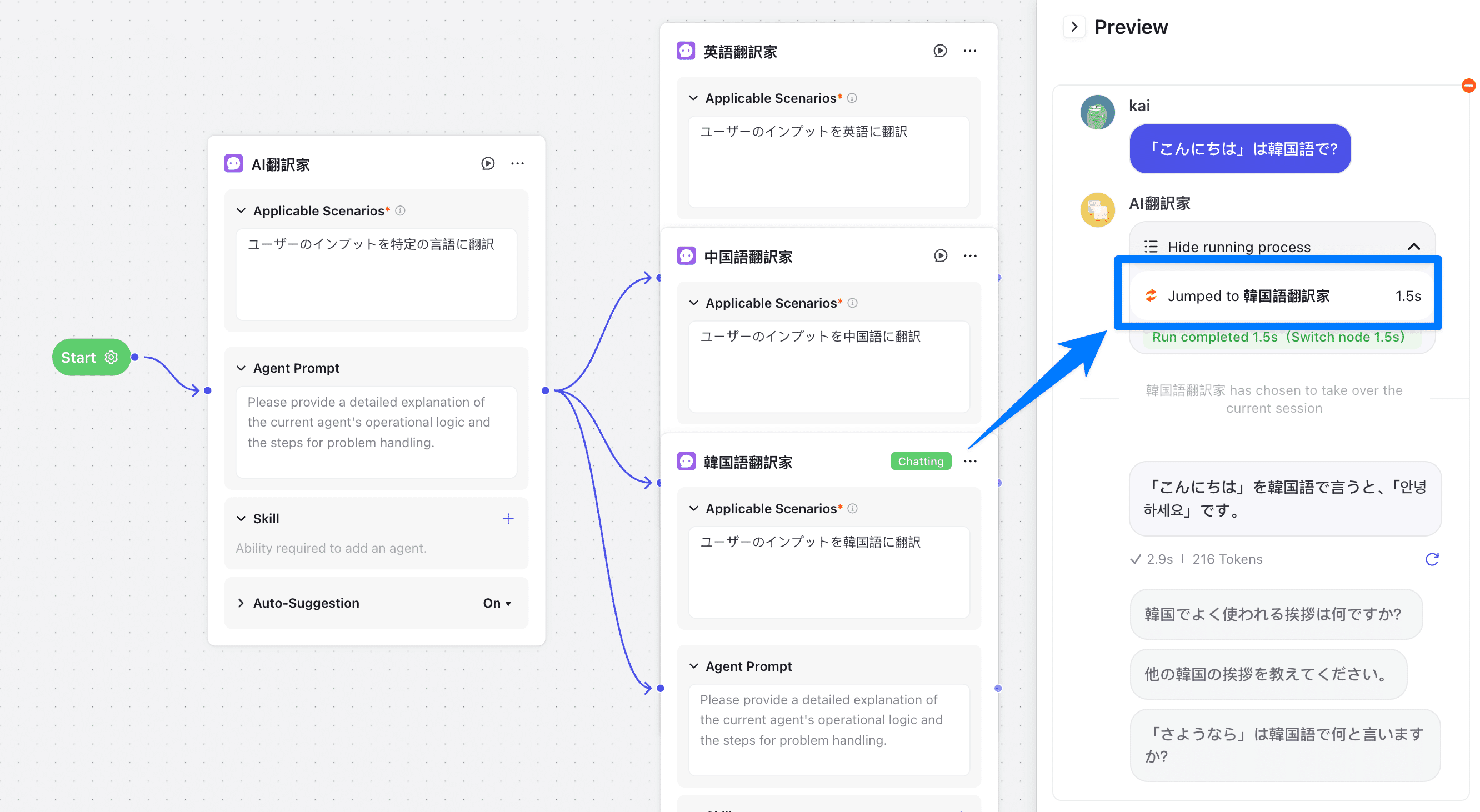Collapse the Agent Prompt section in AI翻訳家

click(241, 368)
